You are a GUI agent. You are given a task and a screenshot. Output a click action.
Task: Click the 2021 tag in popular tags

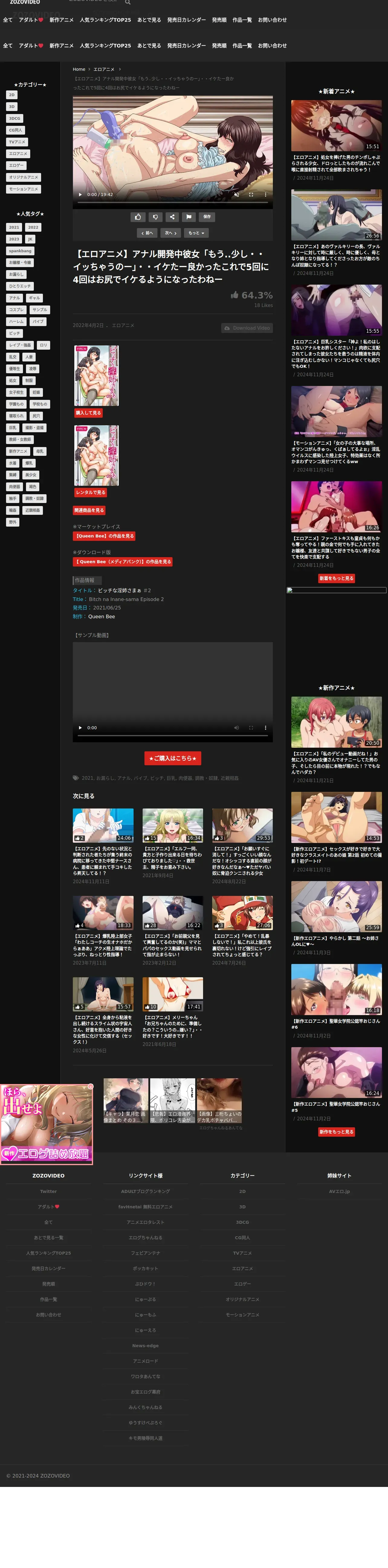(x=14, y=228)
